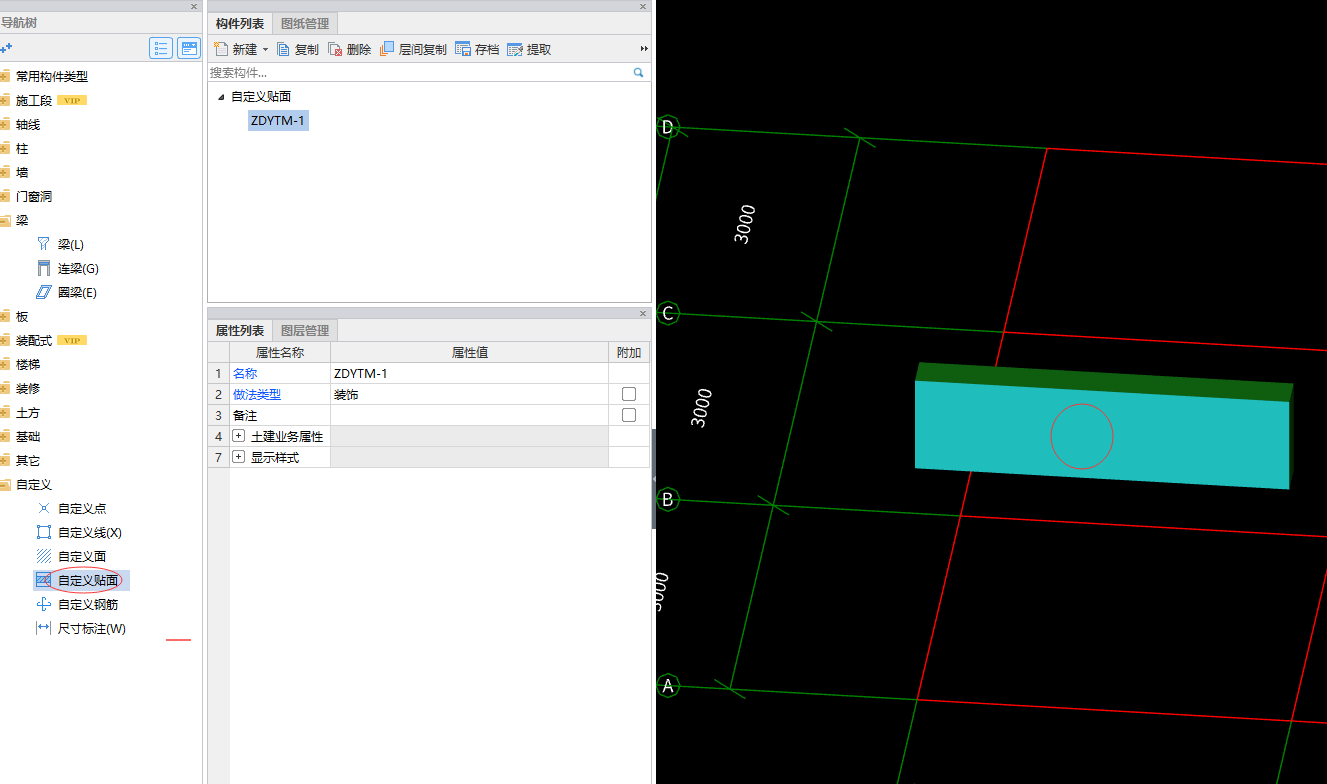The image size is (1327, 784).
Task: Expand the 基础 folder
Action: coord(4,436)
